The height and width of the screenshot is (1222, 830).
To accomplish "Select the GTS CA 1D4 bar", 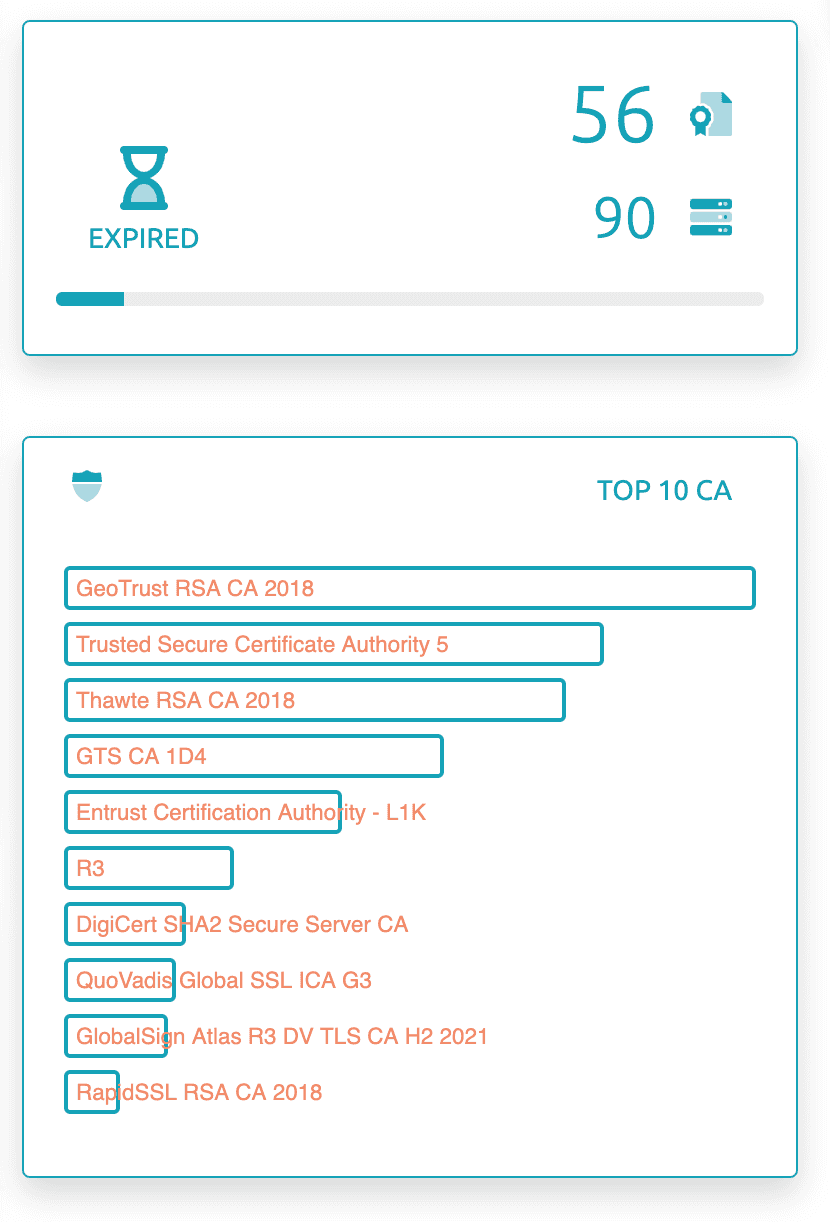I will [x=253, y=756].
